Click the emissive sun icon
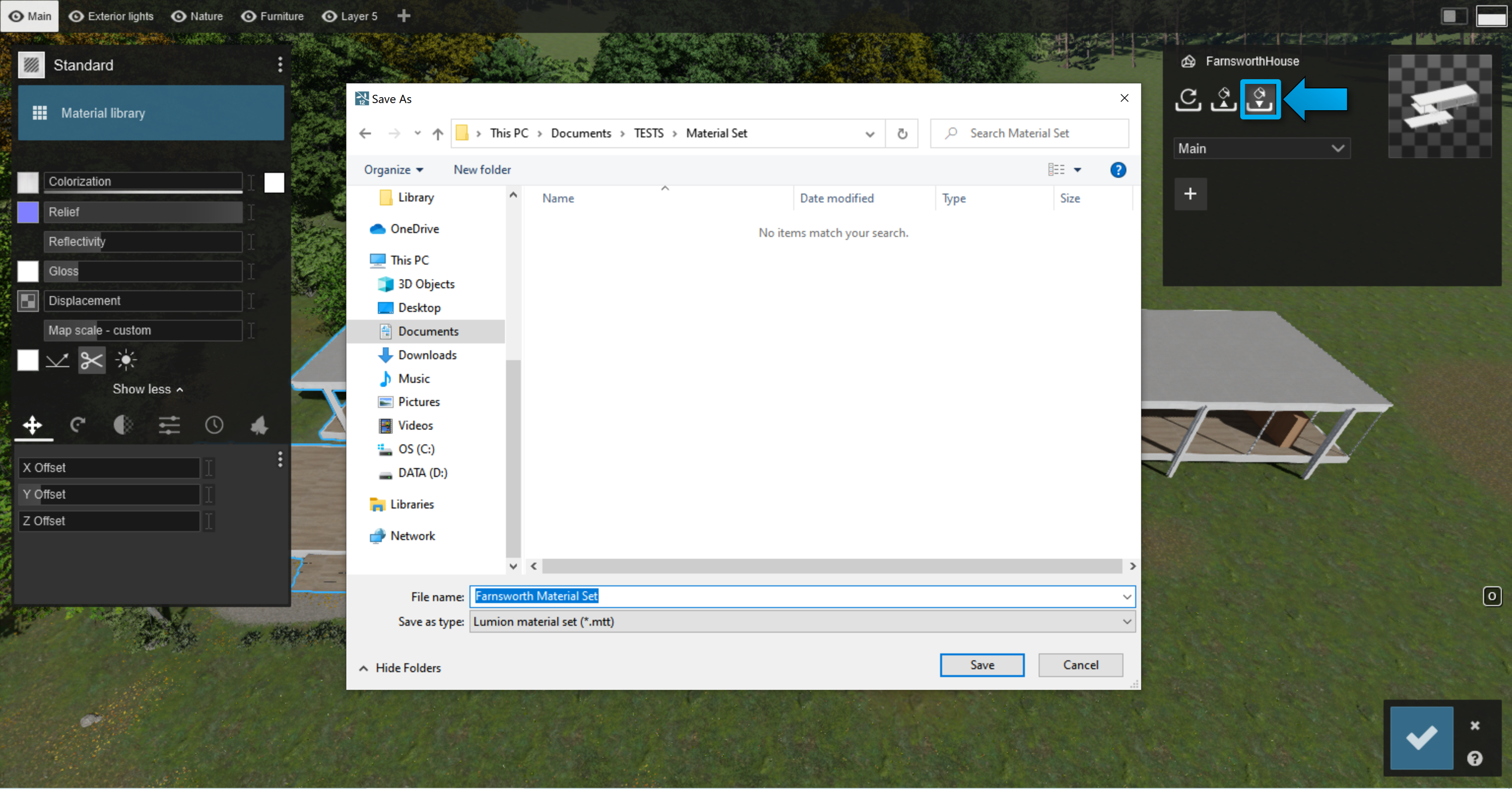This screenshot has height=789, width=1512. click(126, 360)
